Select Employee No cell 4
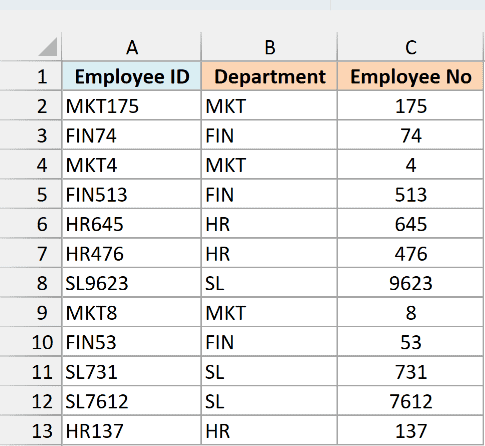This screenshot has width=485, height=446. 411,164
